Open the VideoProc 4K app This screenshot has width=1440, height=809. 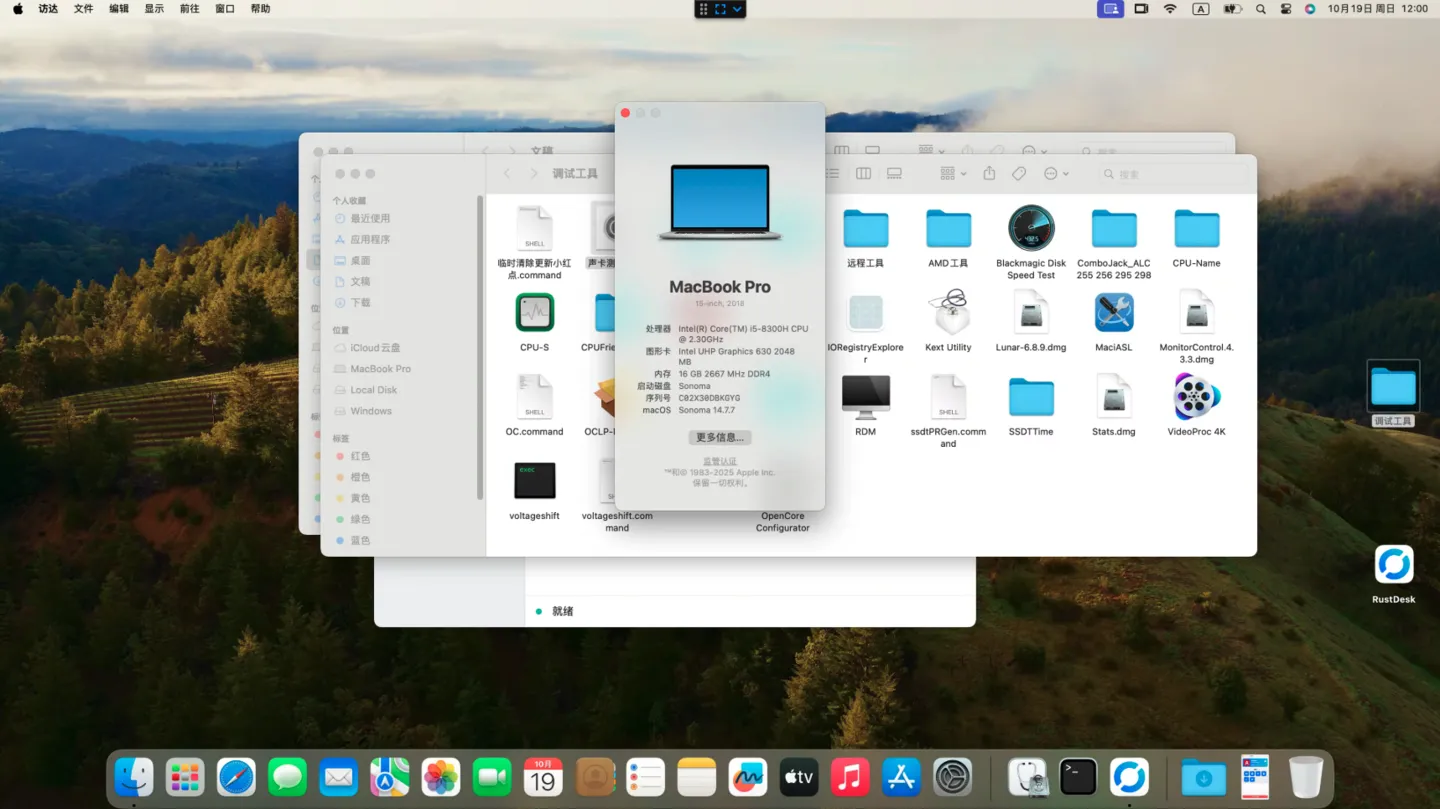click(x=1196, y=398)
